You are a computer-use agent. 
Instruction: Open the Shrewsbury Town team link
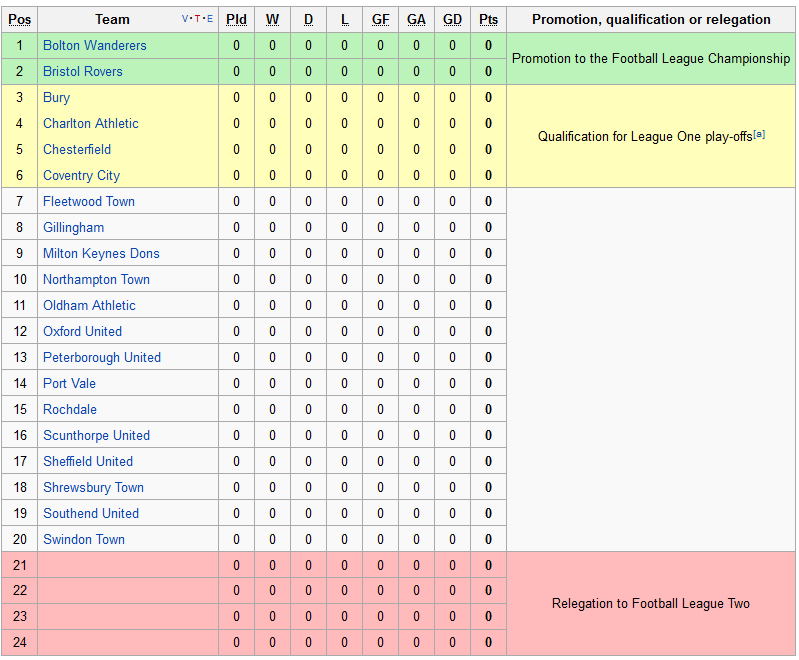[x=93, y=487]
